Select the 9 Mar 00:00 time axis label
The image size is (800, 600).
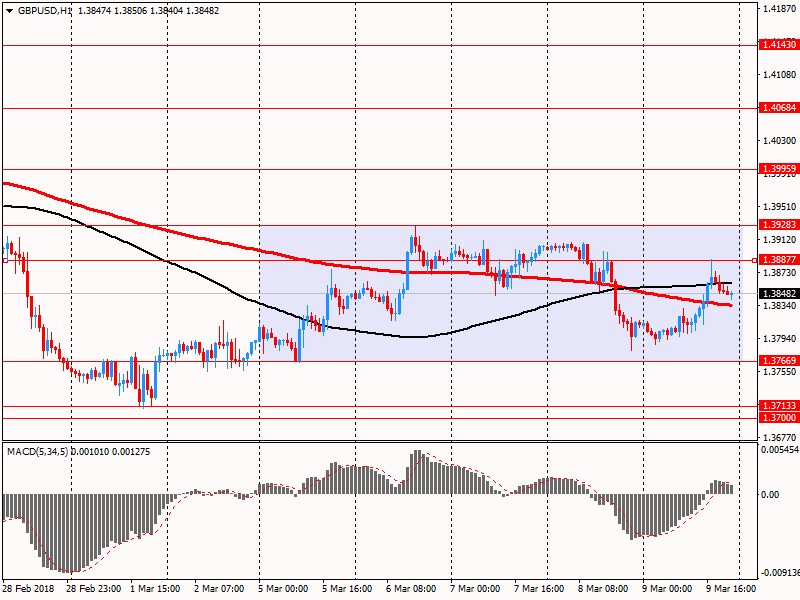(x=667, y=589)
